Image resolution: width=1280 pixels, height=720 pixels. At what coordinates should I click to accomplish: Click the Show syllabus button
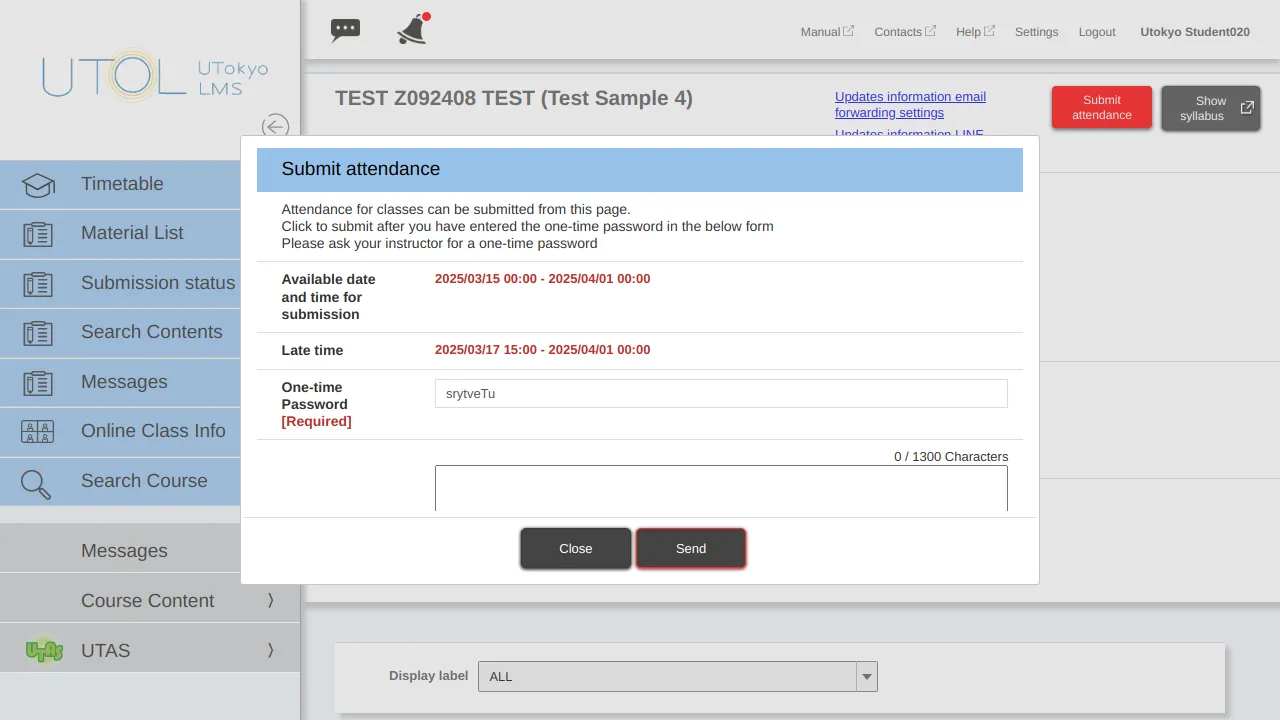pyautogui.click(x=1210, y=108)
